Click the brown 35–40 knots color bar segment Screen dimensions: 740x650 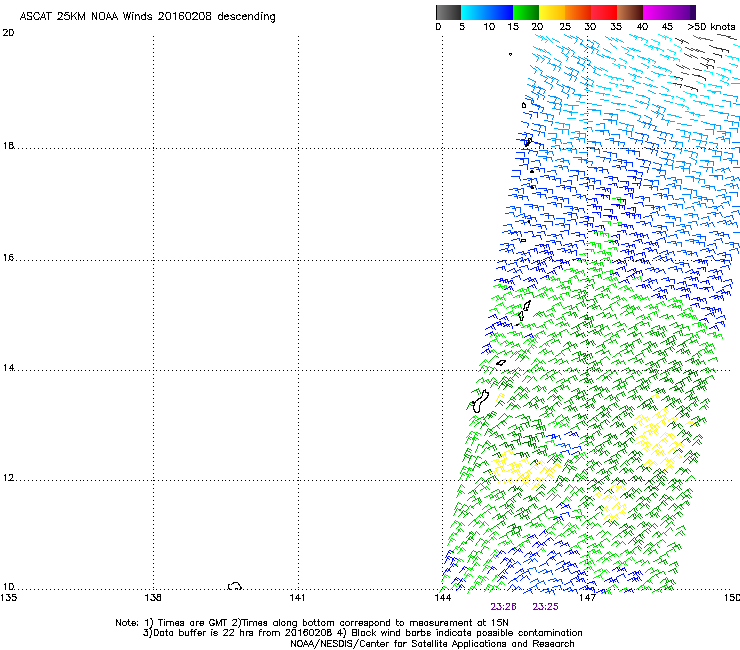[630, 12]
